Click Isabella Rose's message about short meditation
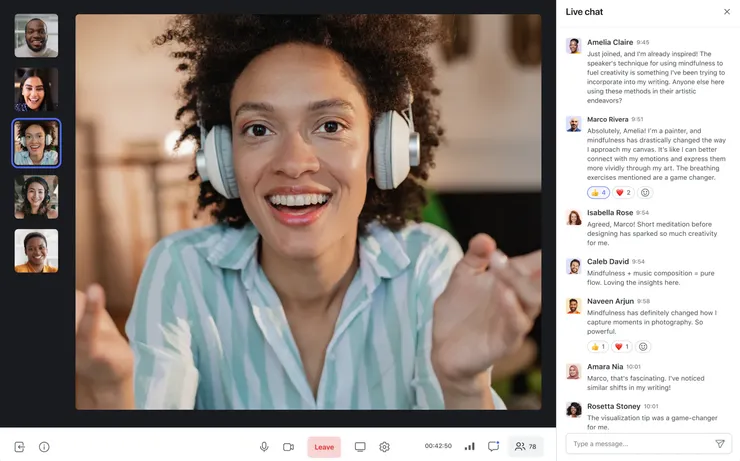Viewport: 740px width, 461px height. (x=652, y=234)
